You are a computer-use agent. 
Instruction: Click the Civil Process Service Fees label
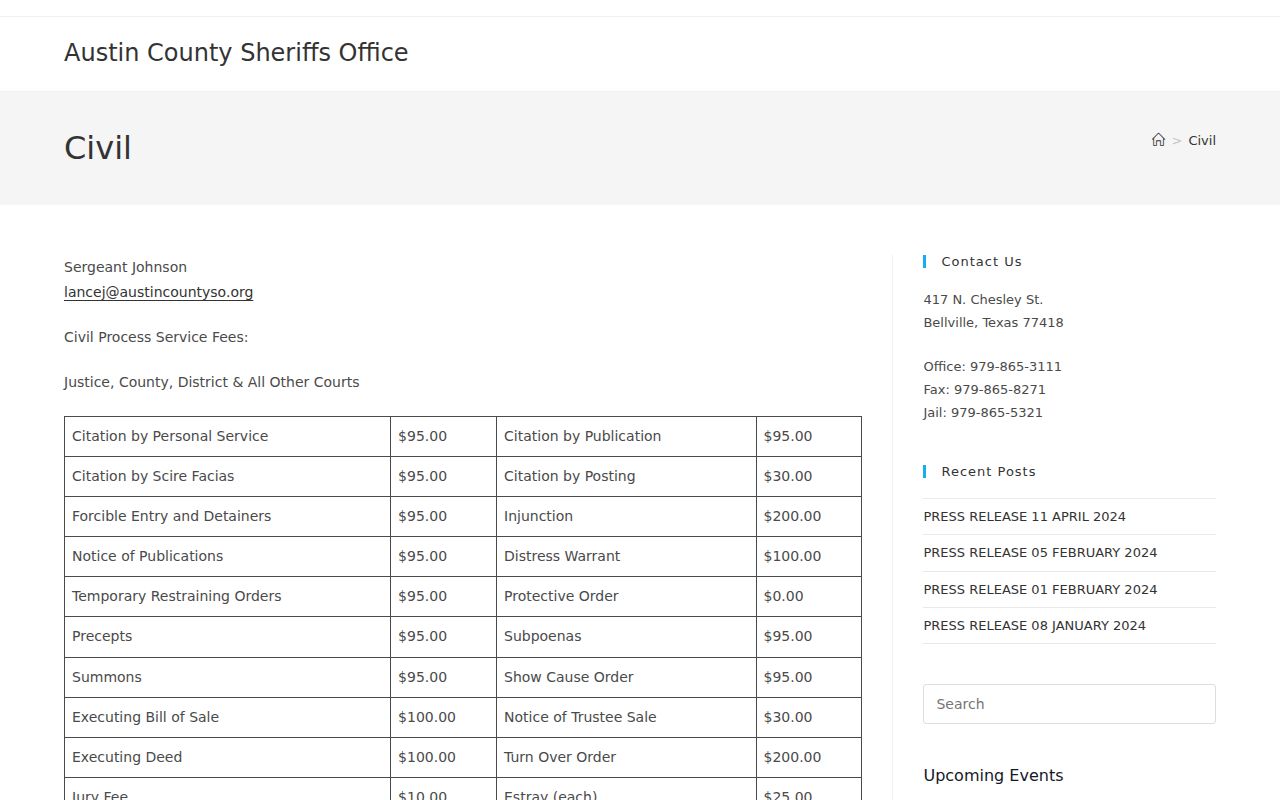156,337
